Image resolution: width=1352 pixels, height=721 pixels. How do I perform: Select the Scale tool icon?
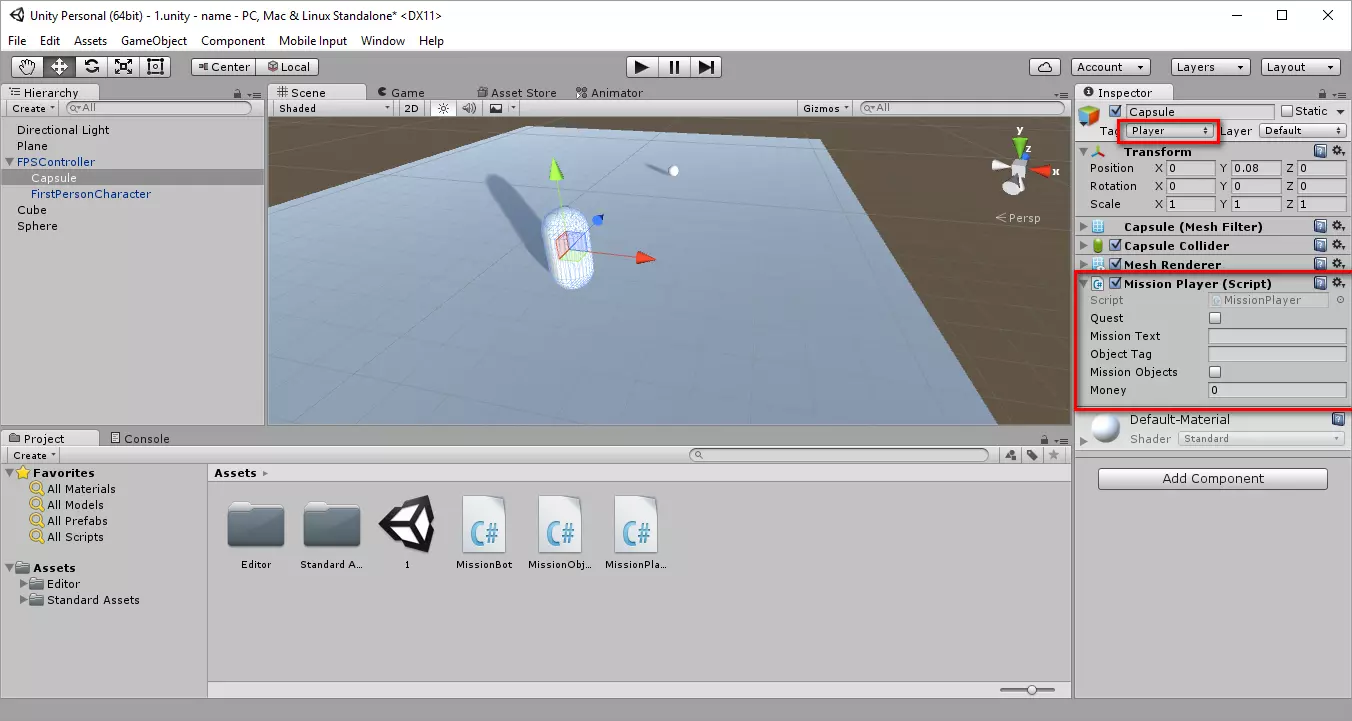pos(123,67)
